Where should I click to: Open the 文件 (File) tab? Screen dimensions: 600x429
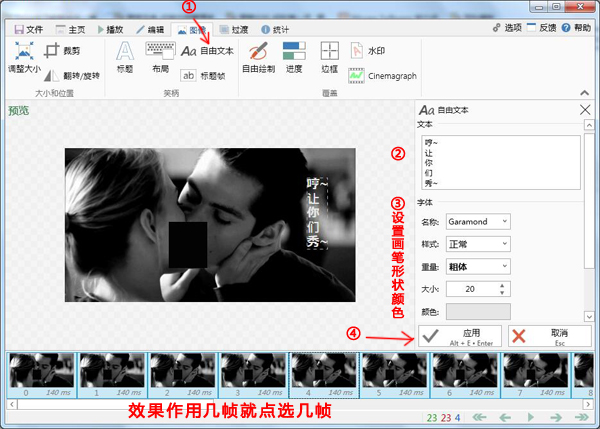29,29
